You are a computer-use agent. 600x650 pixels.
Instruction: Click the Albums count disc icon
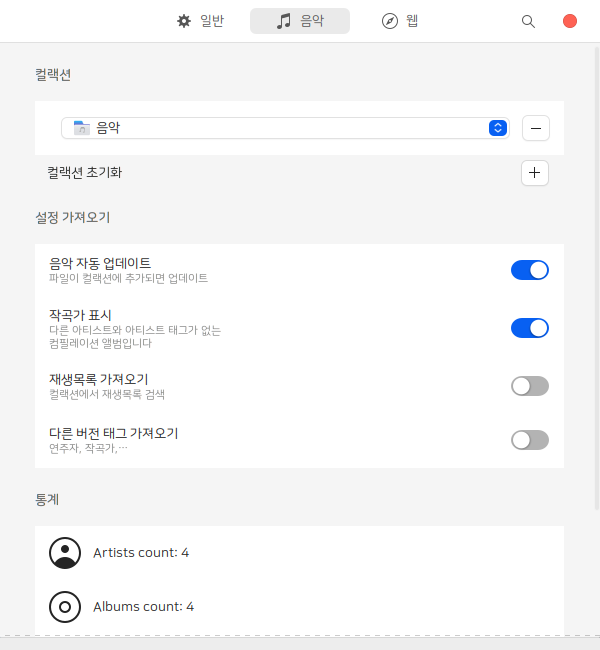point(65,606)
